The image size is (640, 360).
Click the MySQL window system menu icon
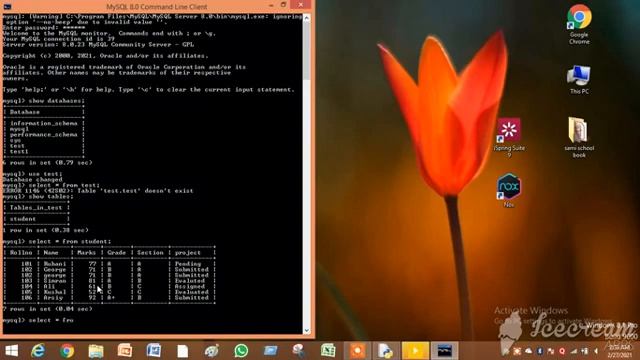click(7, 7)
